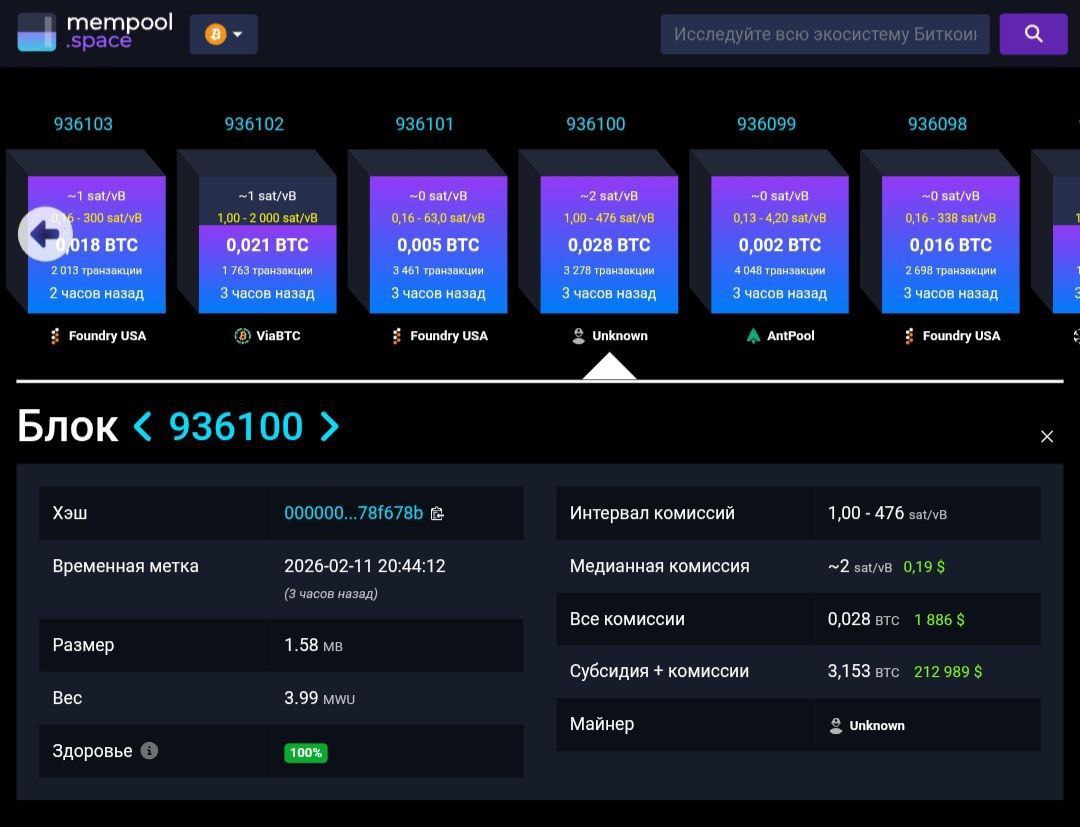
Task: Click the Foundry USA label under block 936101
Action: (448, 336)
